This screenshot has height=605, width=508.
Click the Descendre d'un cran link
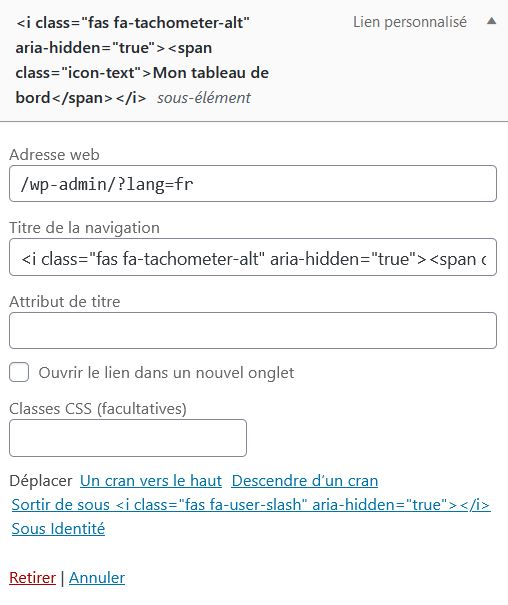305,481
